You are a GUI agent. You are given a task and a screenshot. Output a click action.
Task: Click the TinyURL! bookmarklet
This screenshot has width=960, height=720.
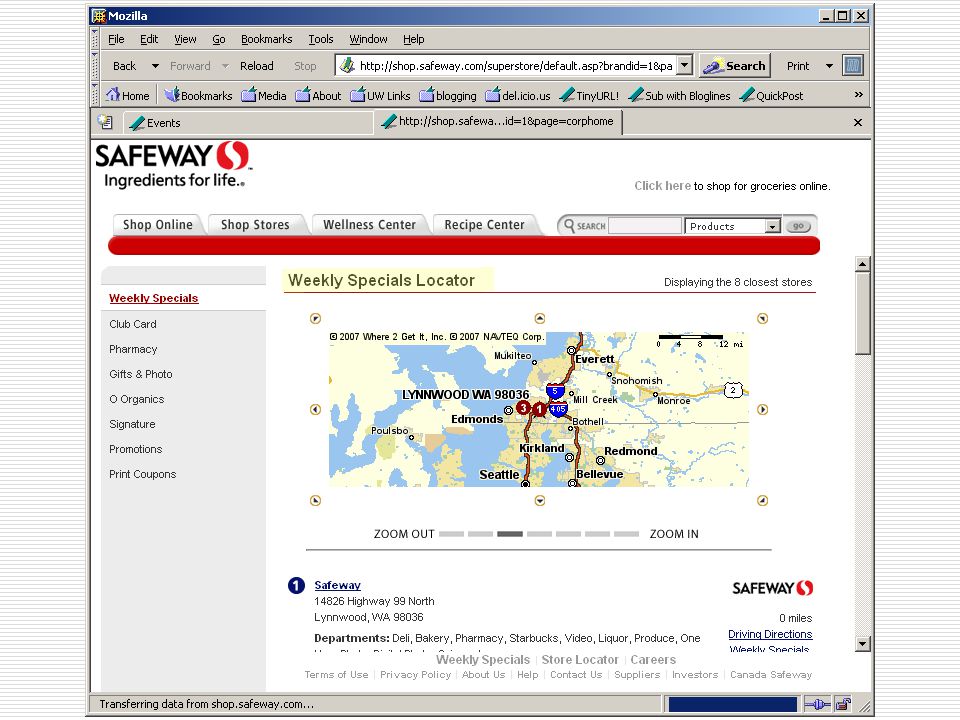pyautogui.click(x=590, y=96)
